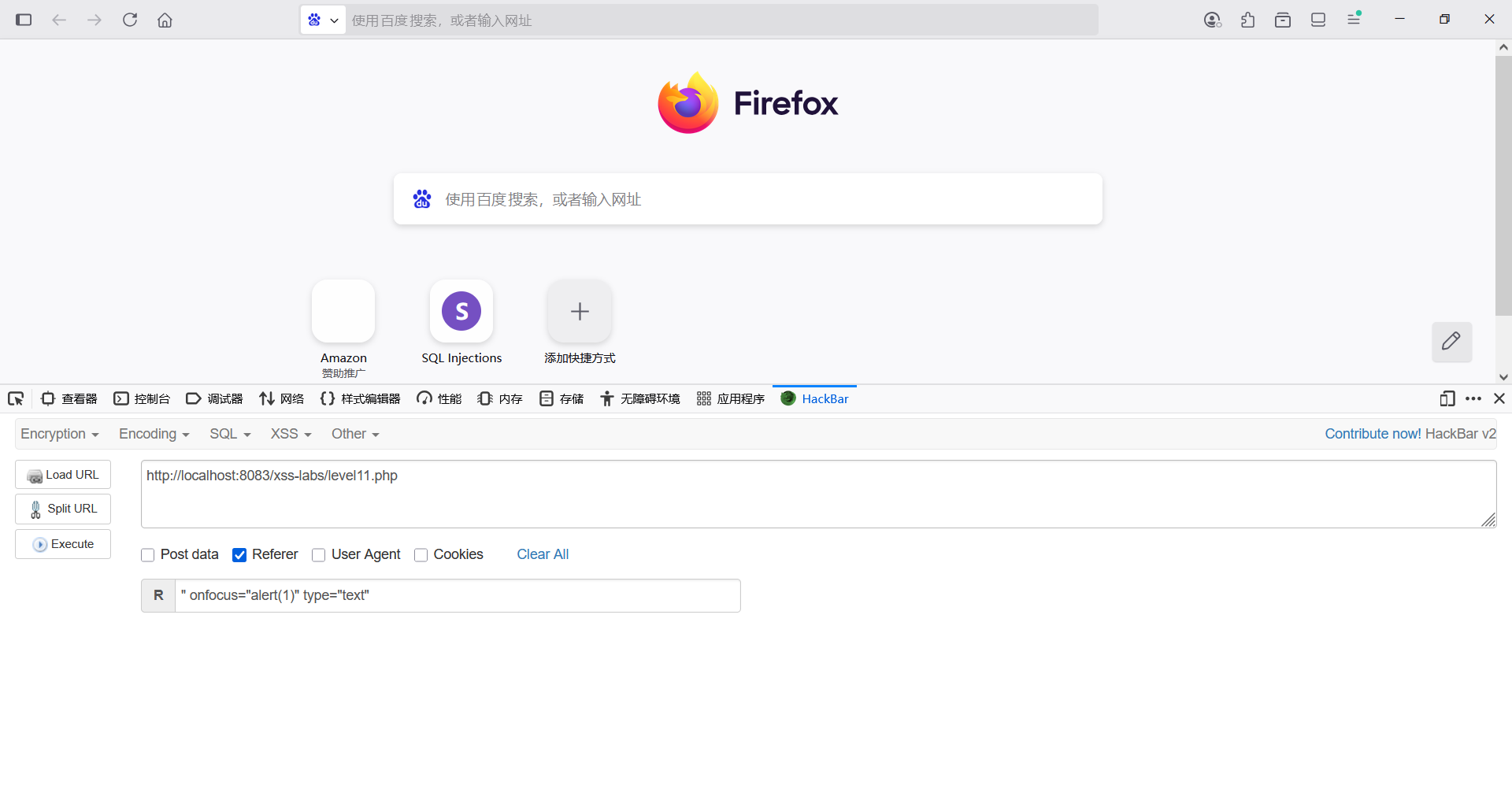Open the Firefox application menu icon
The image size is (1512, 811).
[x=1354, y=19]
